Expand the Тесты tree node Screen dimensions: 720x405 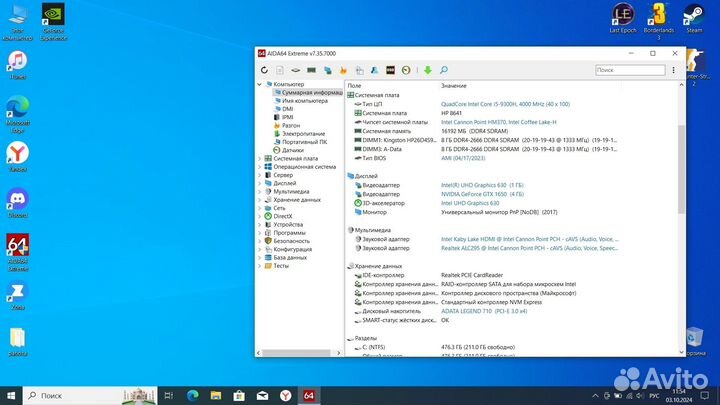pos(259,266)
